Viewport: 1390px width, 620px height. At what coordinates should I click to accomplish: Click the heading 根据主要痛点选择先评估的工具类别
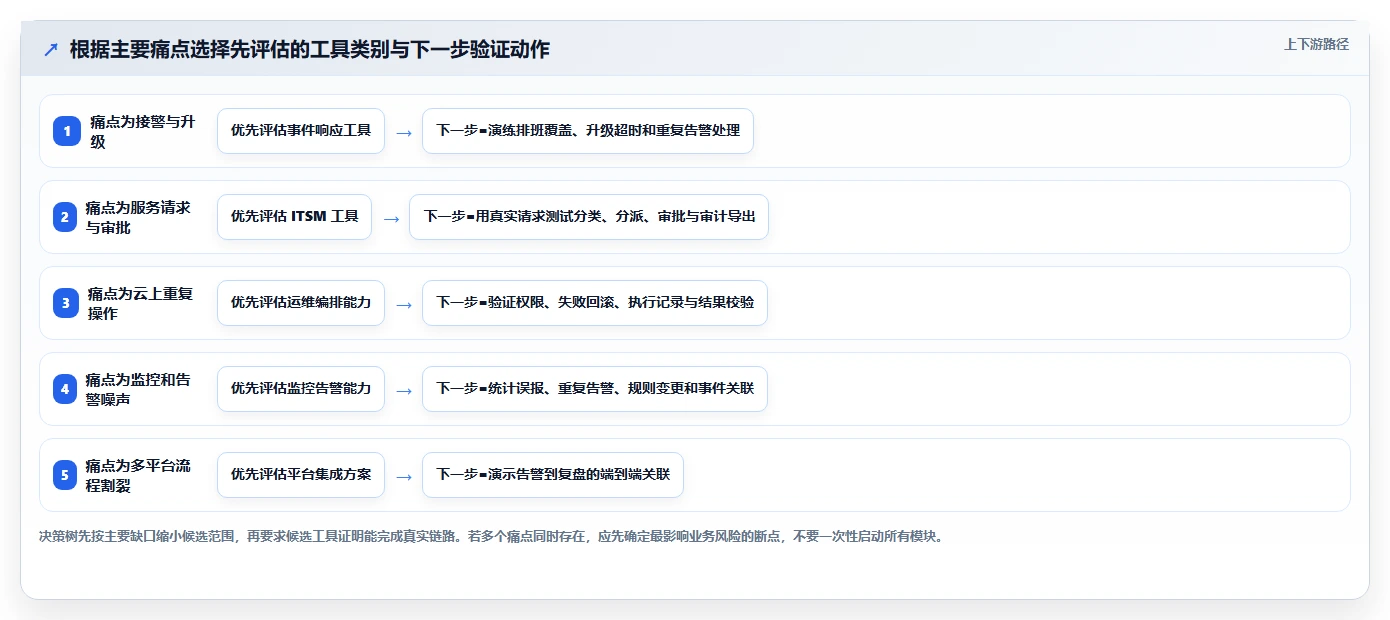point(310,49)
